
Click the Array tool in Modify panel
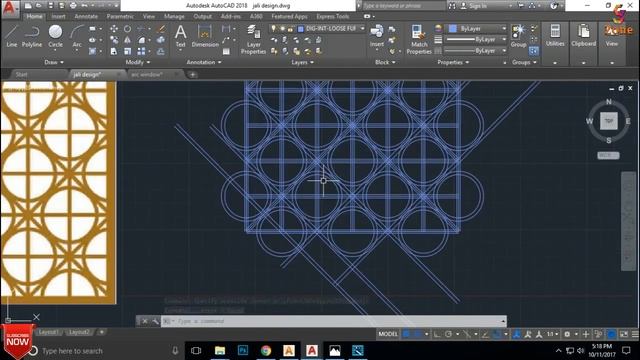[x=141, y=51]
